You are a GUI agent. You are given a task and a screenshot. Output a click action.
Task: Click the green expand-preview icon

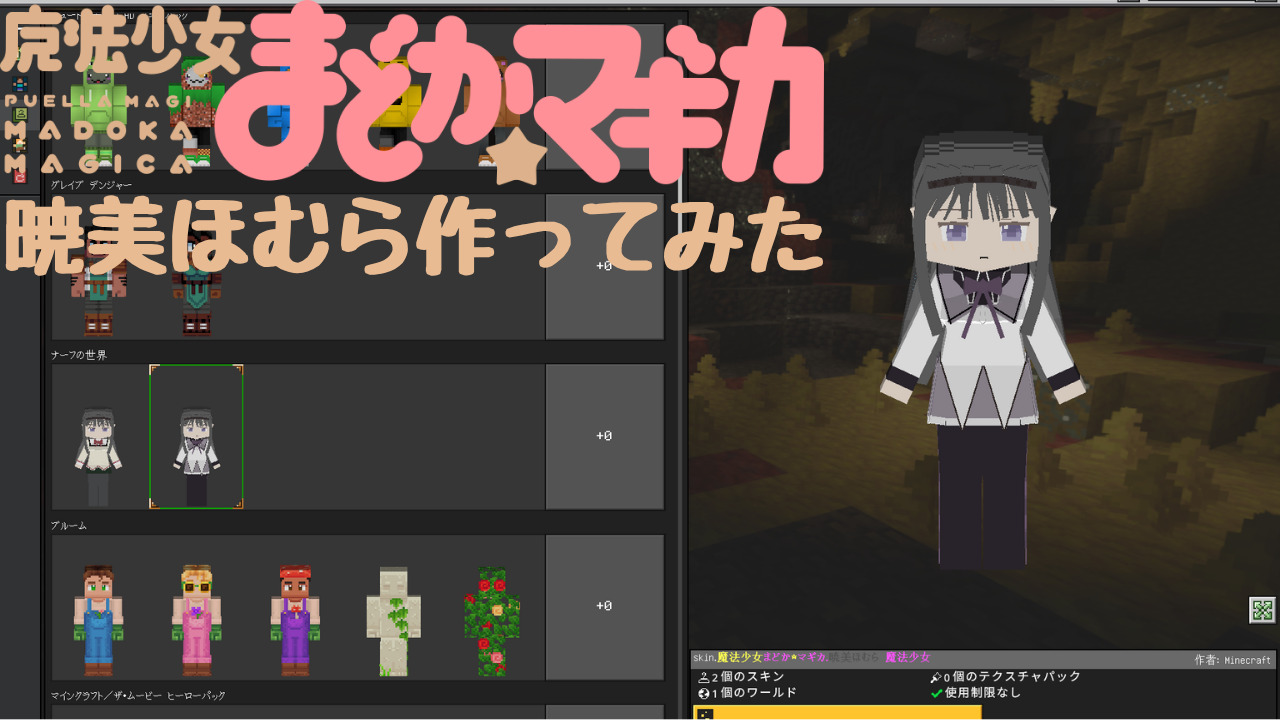1262,611
